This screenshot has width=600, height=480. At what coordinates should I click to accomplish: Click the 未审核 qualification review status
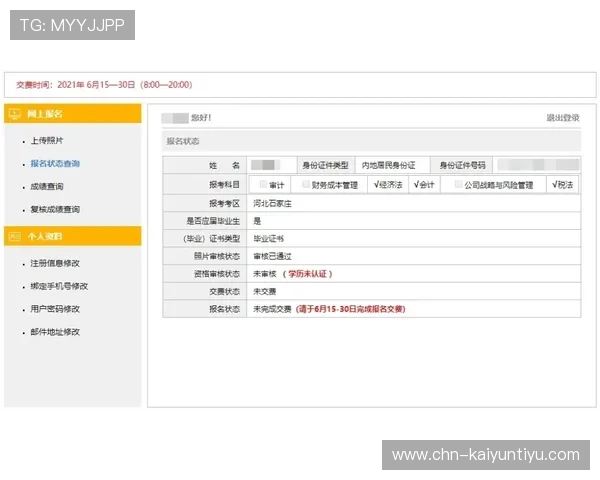(264, 274)
